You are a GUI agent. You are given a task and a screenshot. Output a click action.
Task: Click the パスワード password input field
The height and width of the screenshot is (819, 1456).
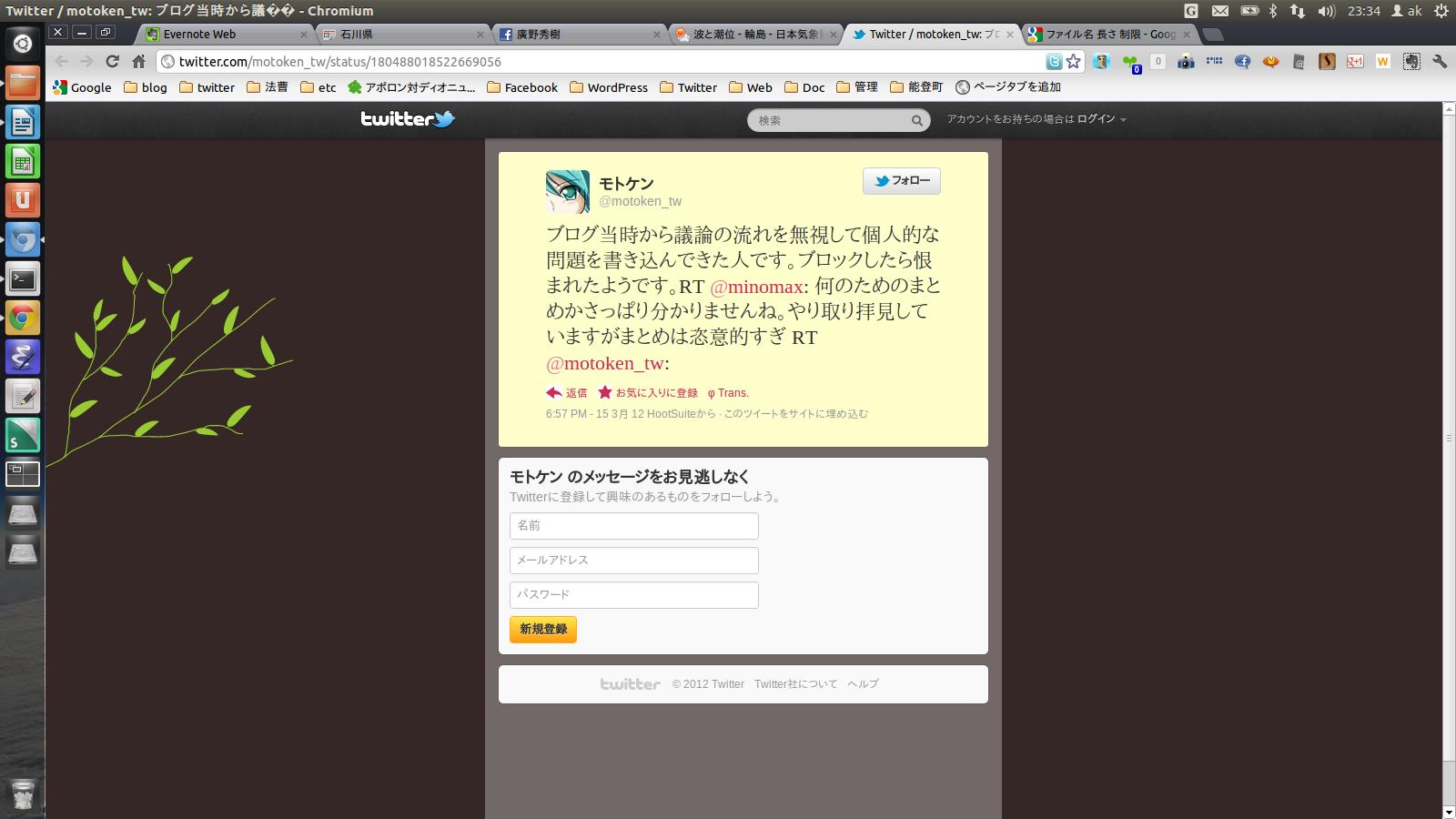point(634,595)
